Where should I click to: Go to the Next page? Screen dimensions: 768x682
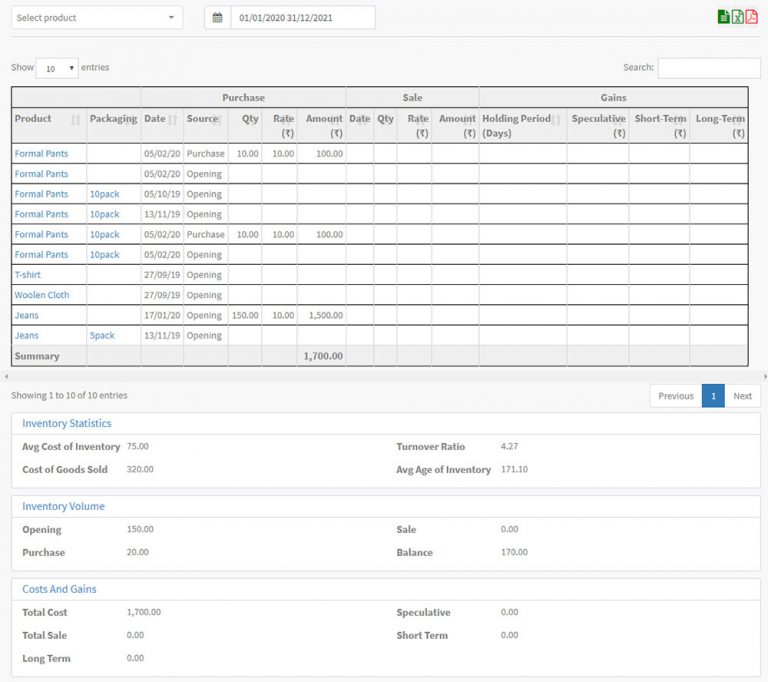[x=742, y=396]
